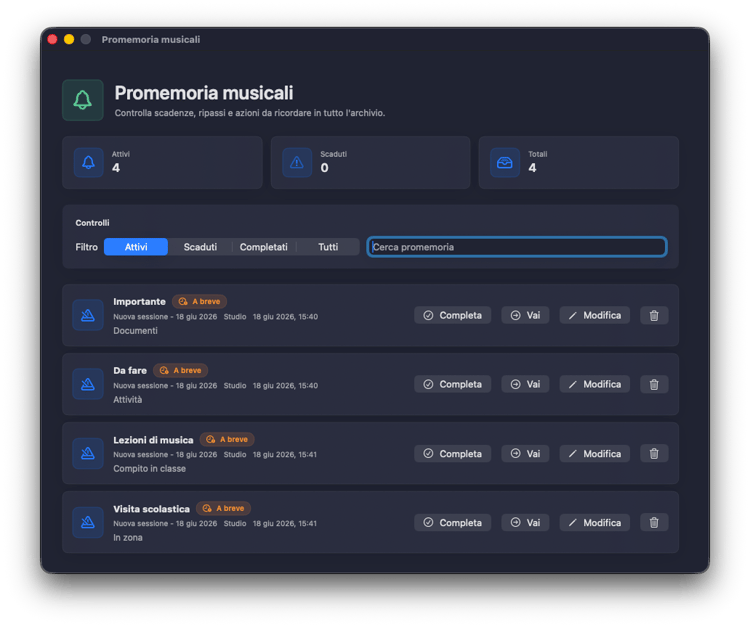750x627 pixels.
Task: Click the metronome icon of Lezioni di musica
Action: tap(88, 453)
